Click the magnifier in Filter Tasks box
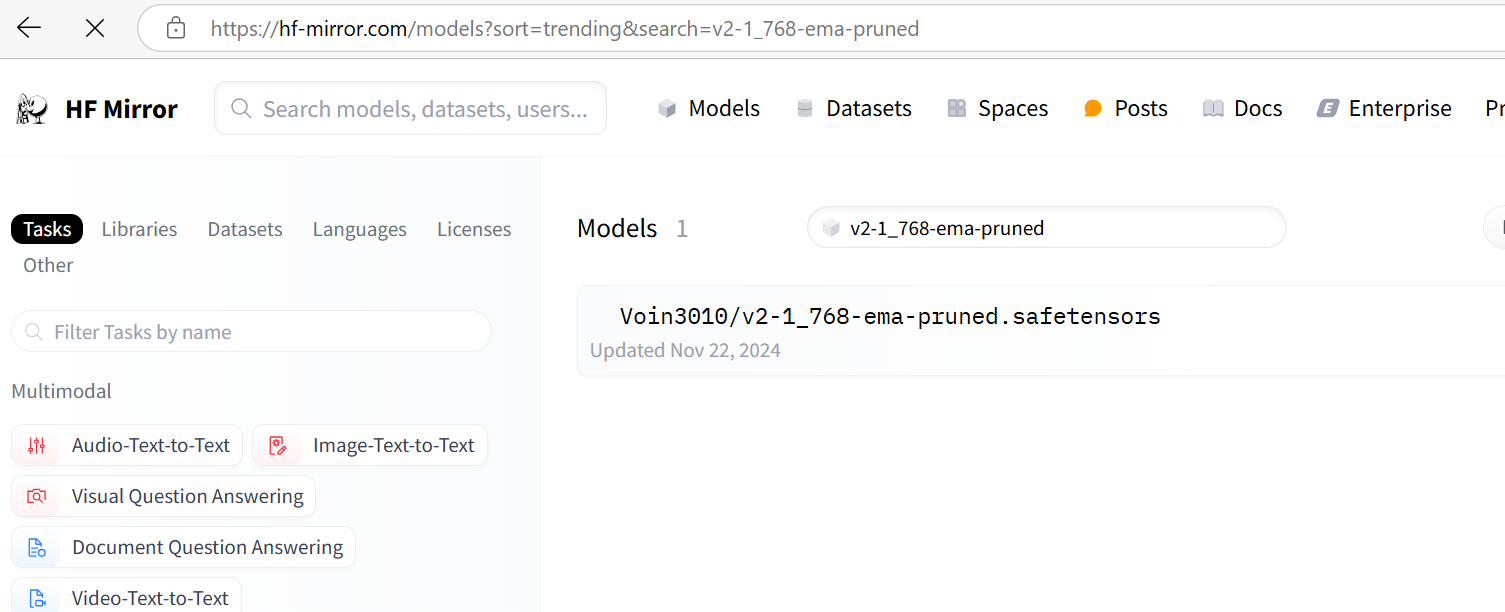Viewport: 1505px width, 612px height. pyautogui.click(x=33, y=331)
